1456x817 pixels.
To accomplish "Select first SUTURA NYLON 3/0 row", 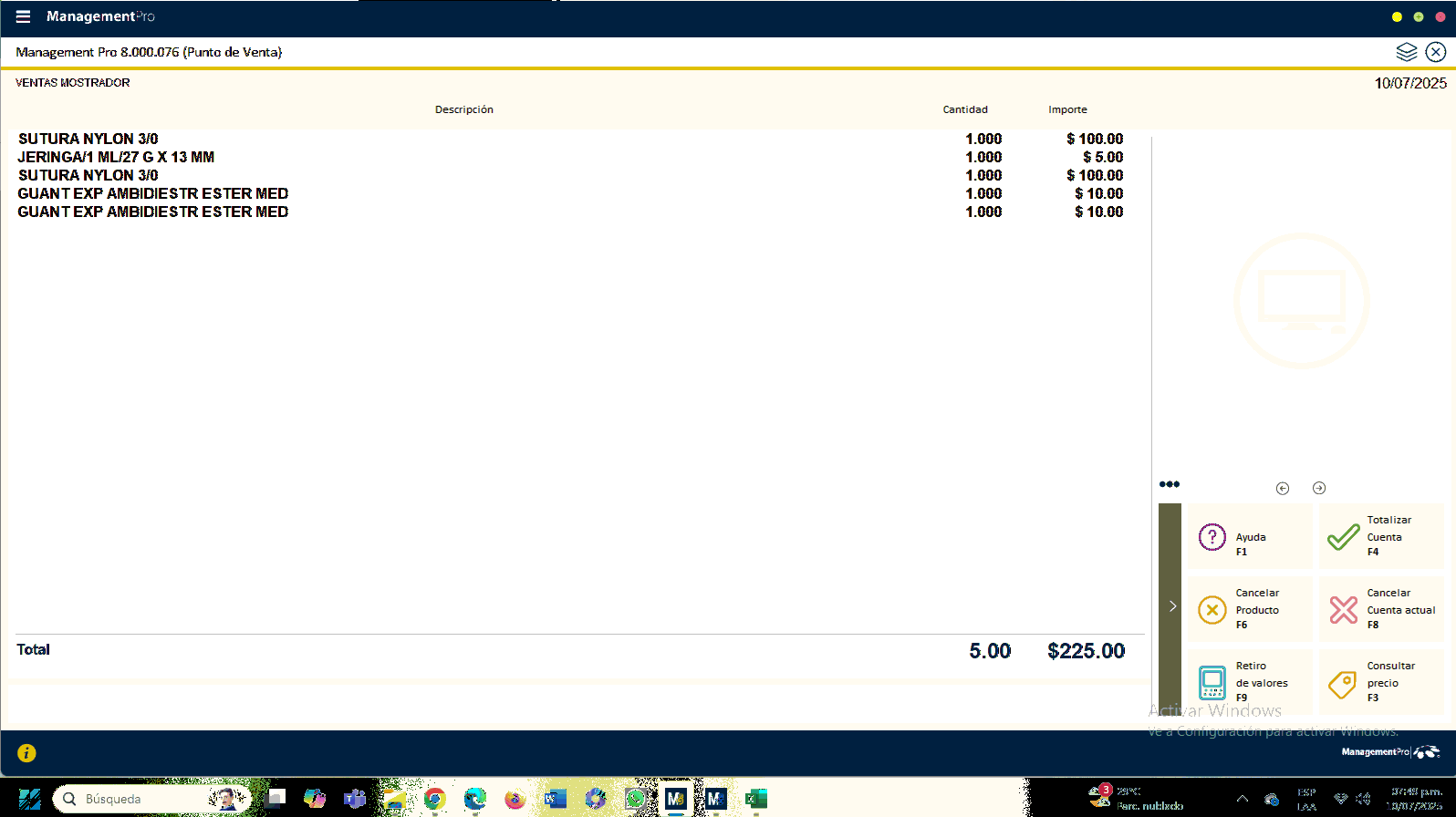I will 571,139.
